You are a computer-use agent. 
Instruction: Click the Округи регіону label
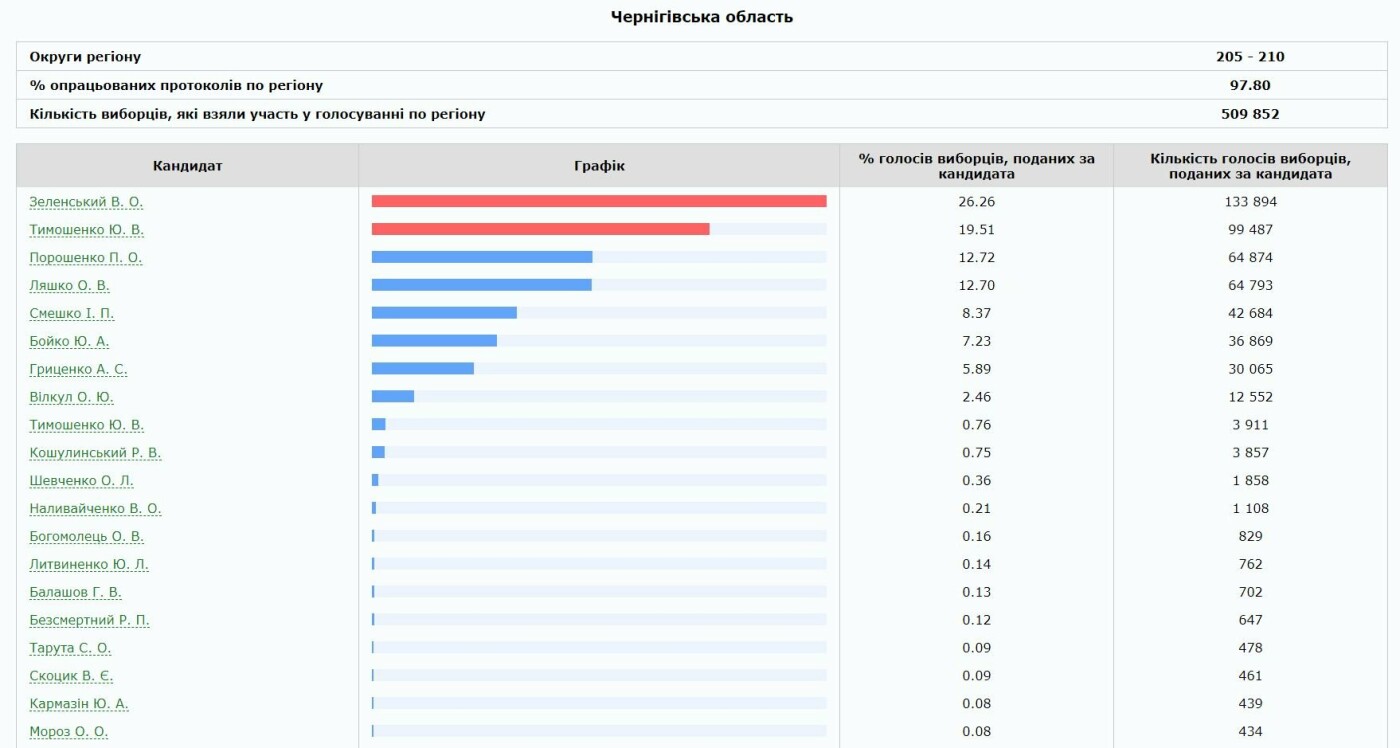[x=85, y=57]
